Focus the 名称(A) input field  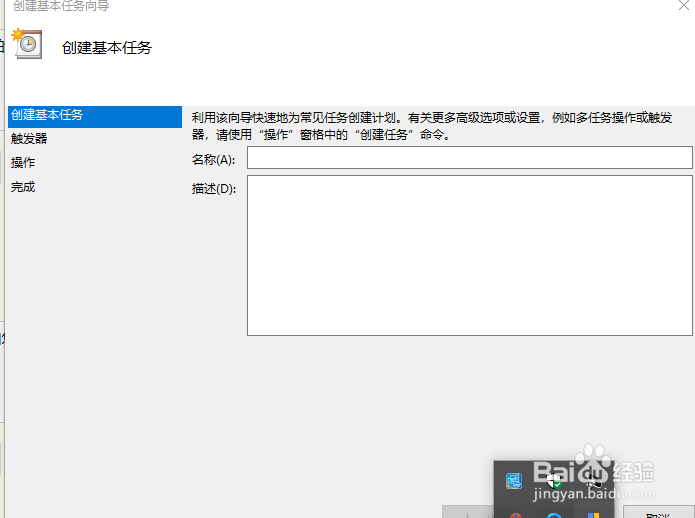pos(470,158)
